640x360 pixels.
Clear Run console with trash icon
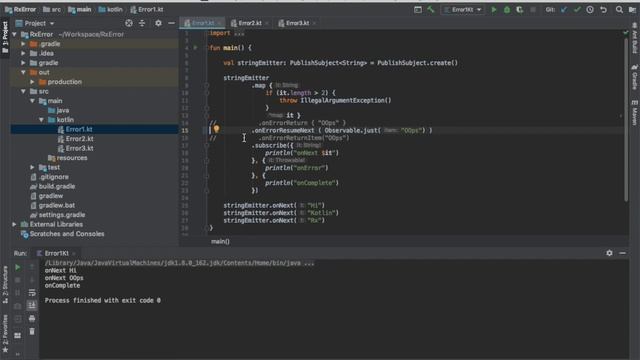(x=32, y=331)
